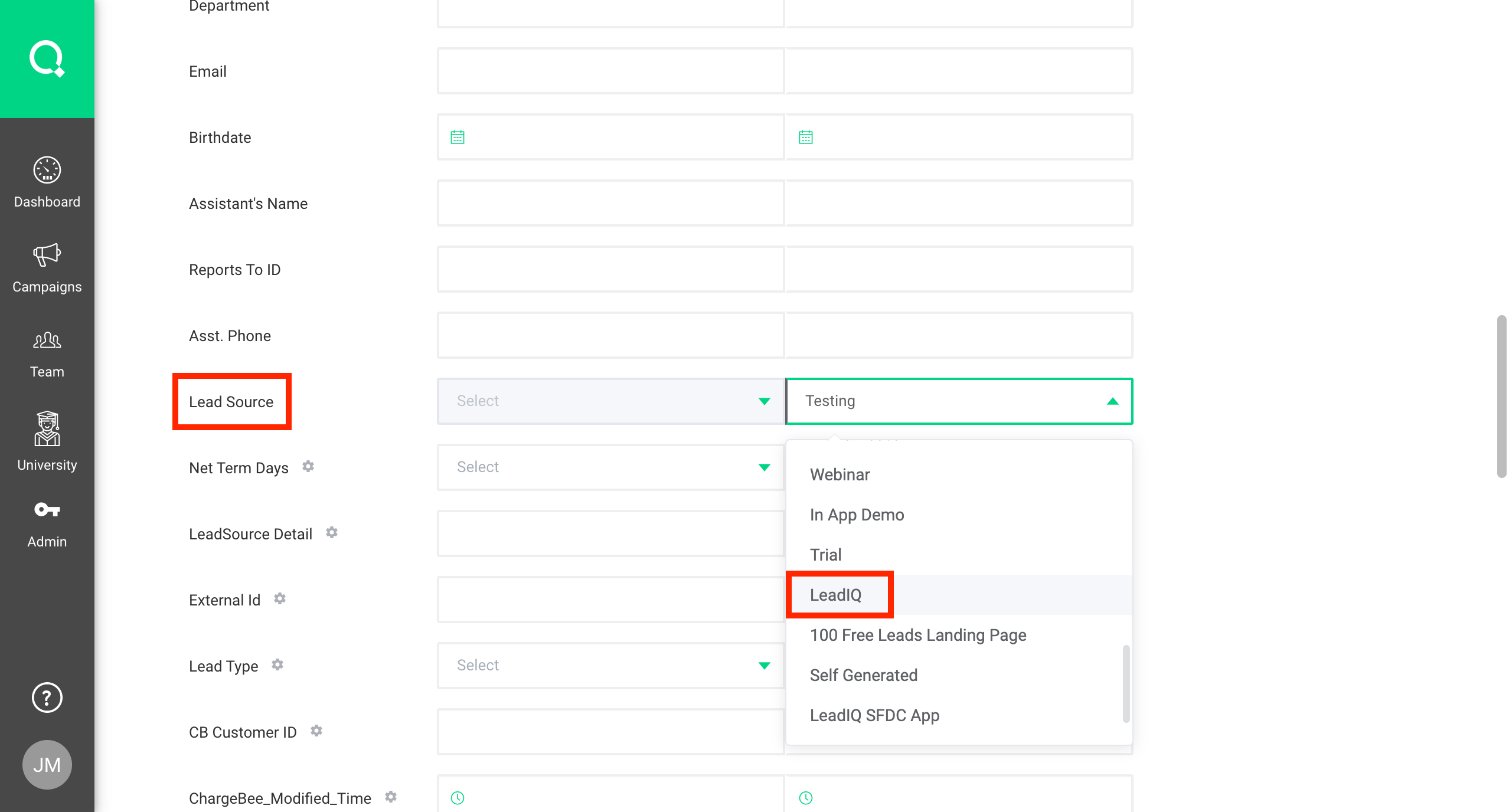Open the Team section
Image resolution: width=1509 pixels, height=812 pixels.
[47, 351]
